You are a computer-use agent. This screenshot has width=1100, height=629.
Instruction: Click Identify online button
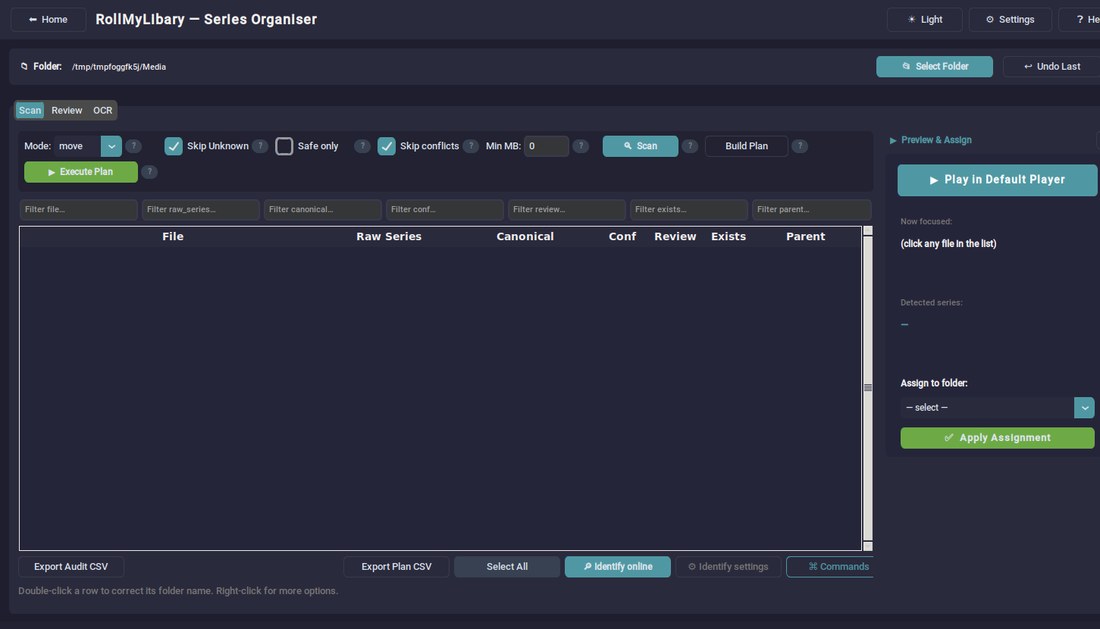(x=617, y=567)
